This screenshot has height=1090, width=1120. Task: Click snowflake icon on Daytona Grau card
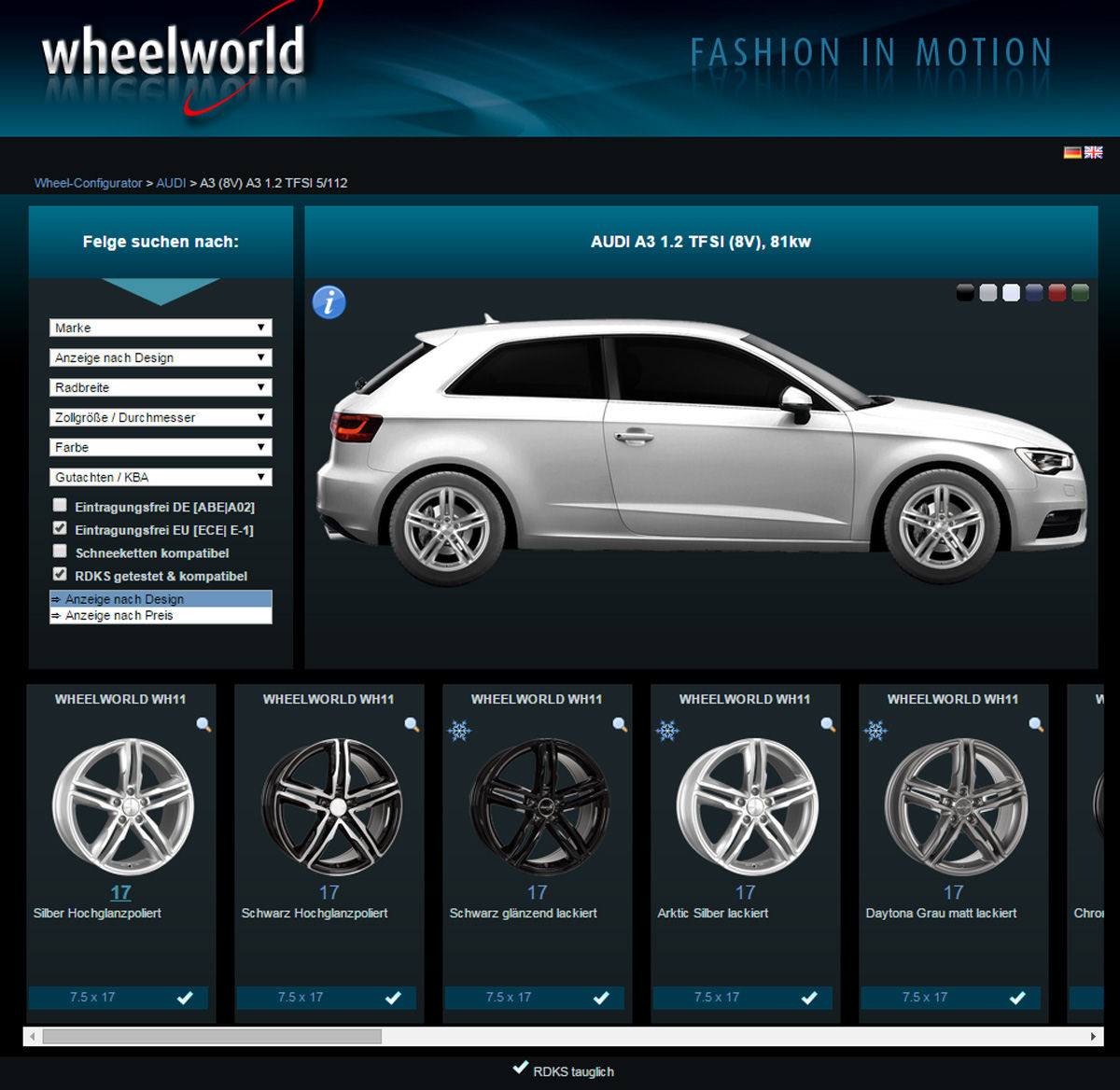pos(875,730)
